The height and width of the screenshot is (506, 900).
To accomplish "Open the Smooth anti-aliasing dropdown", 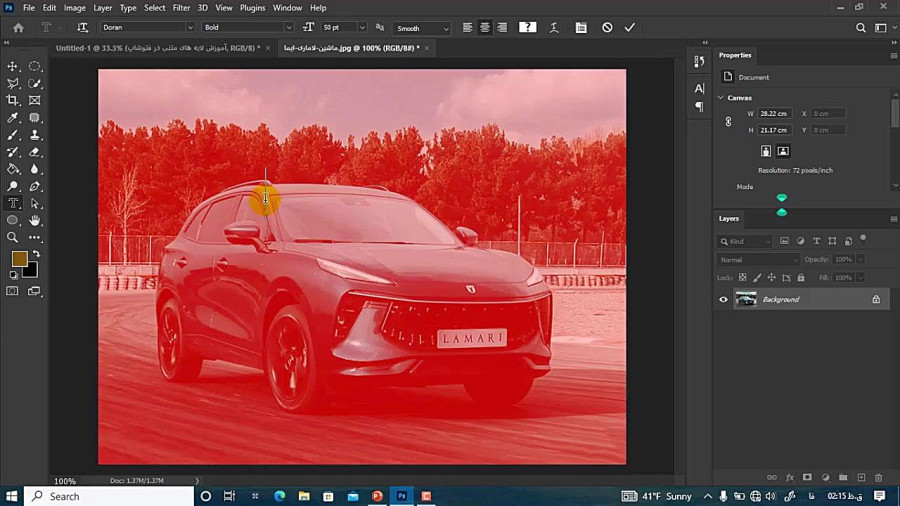I will click(445, 28).
